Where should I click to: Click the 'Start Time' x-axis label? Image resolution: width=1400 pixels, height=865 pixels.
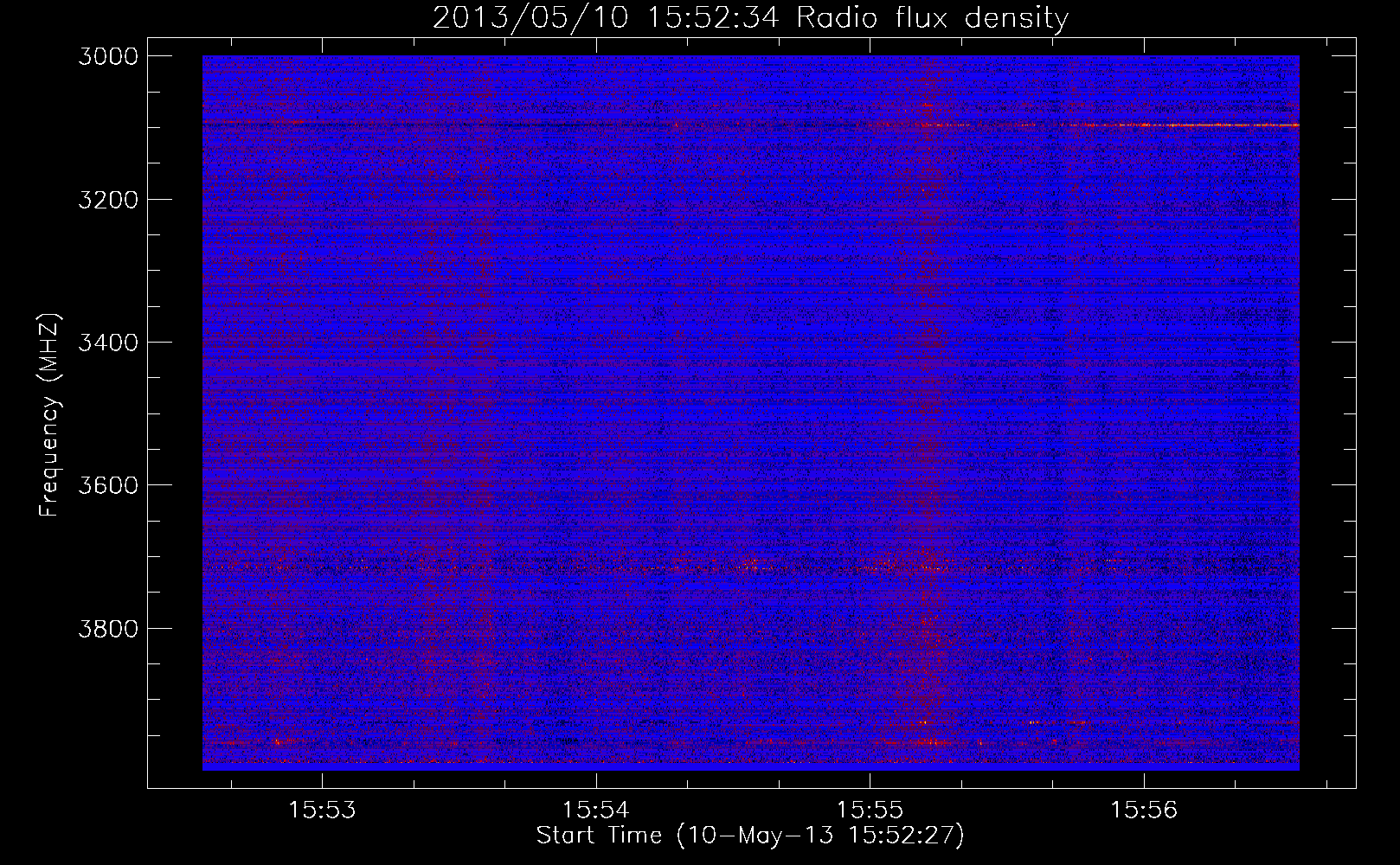(749, 836)
